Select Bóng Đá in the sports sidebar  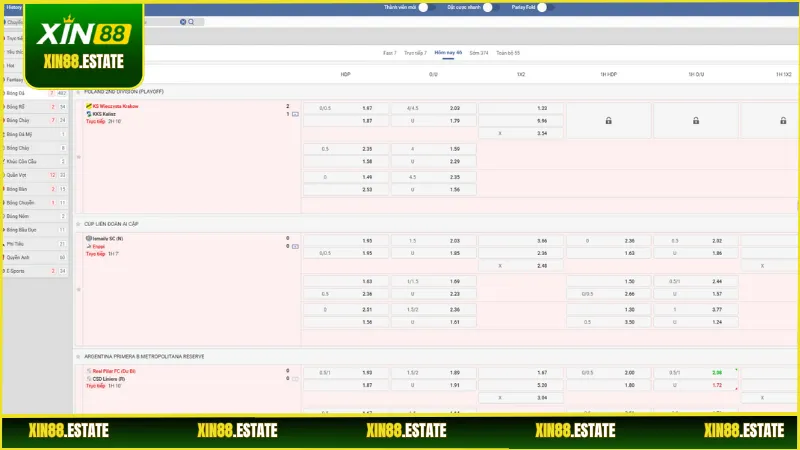35,93
